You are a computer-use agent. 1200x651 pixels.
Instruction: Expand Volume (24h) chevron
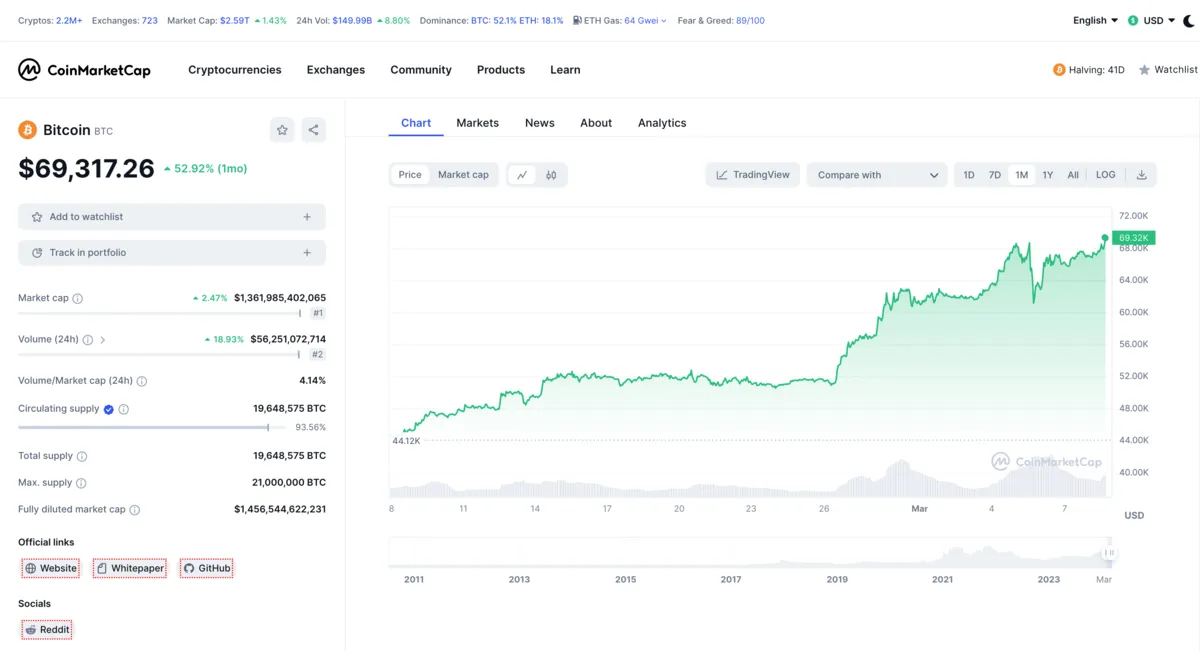tap(103, 340)
